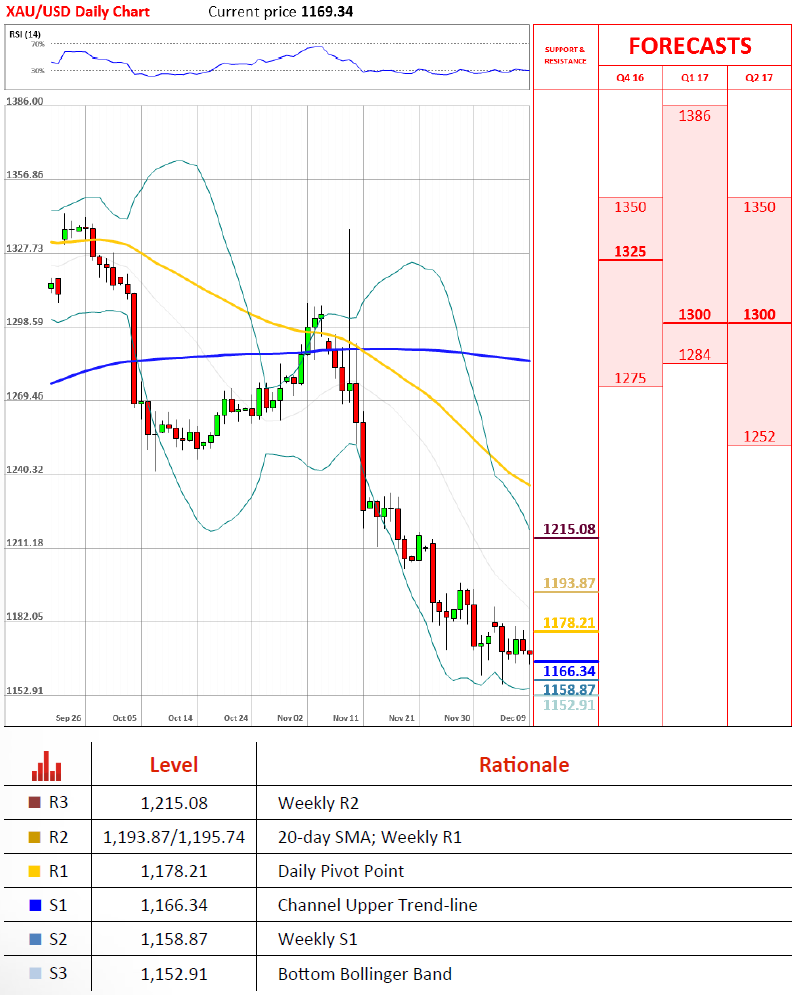Click the RSI (14) indicator label
800x995 pixels.
pyautogui.click(x=25, y=34)
